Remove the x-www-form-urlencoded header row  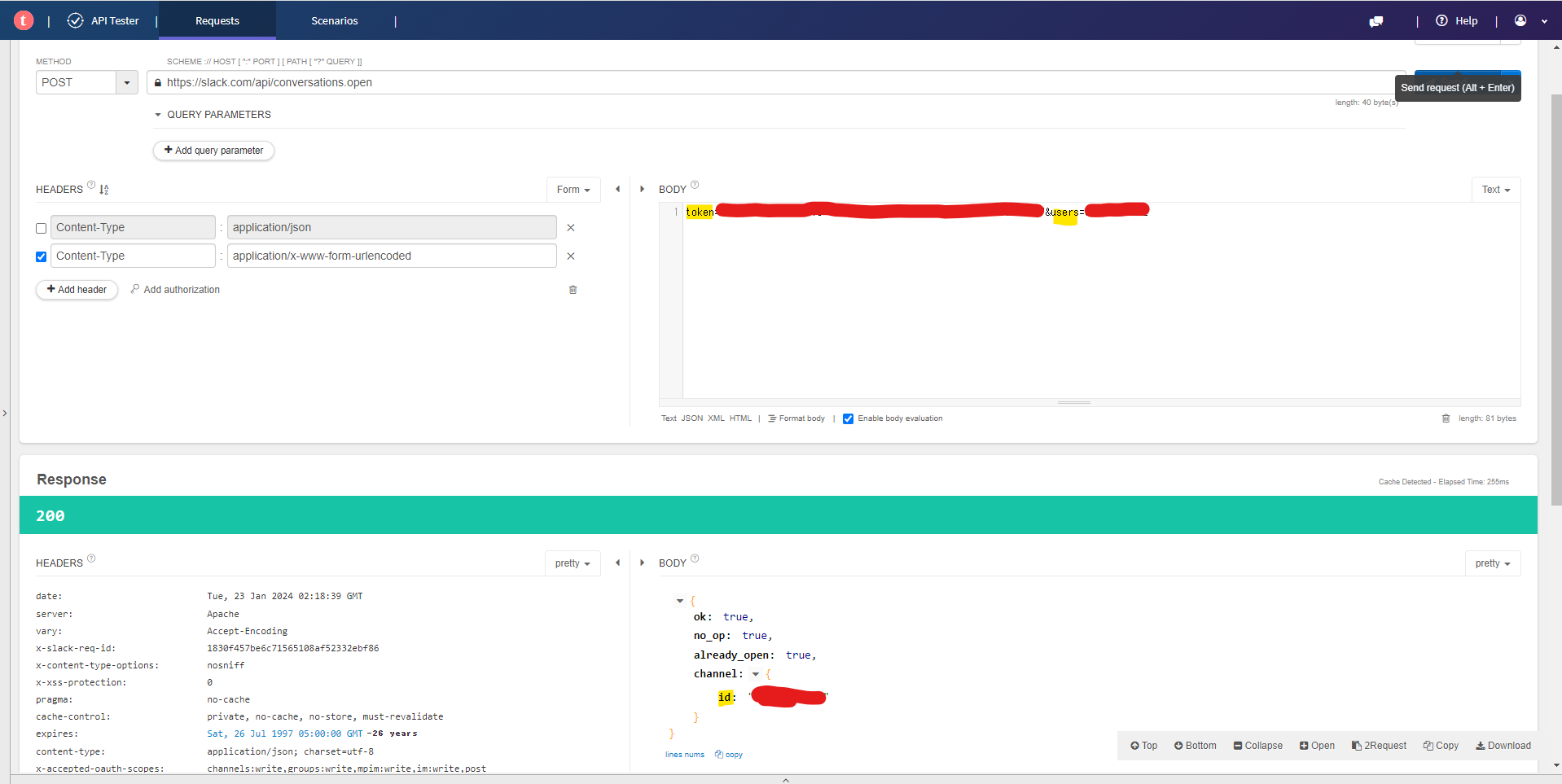point(571,256)
